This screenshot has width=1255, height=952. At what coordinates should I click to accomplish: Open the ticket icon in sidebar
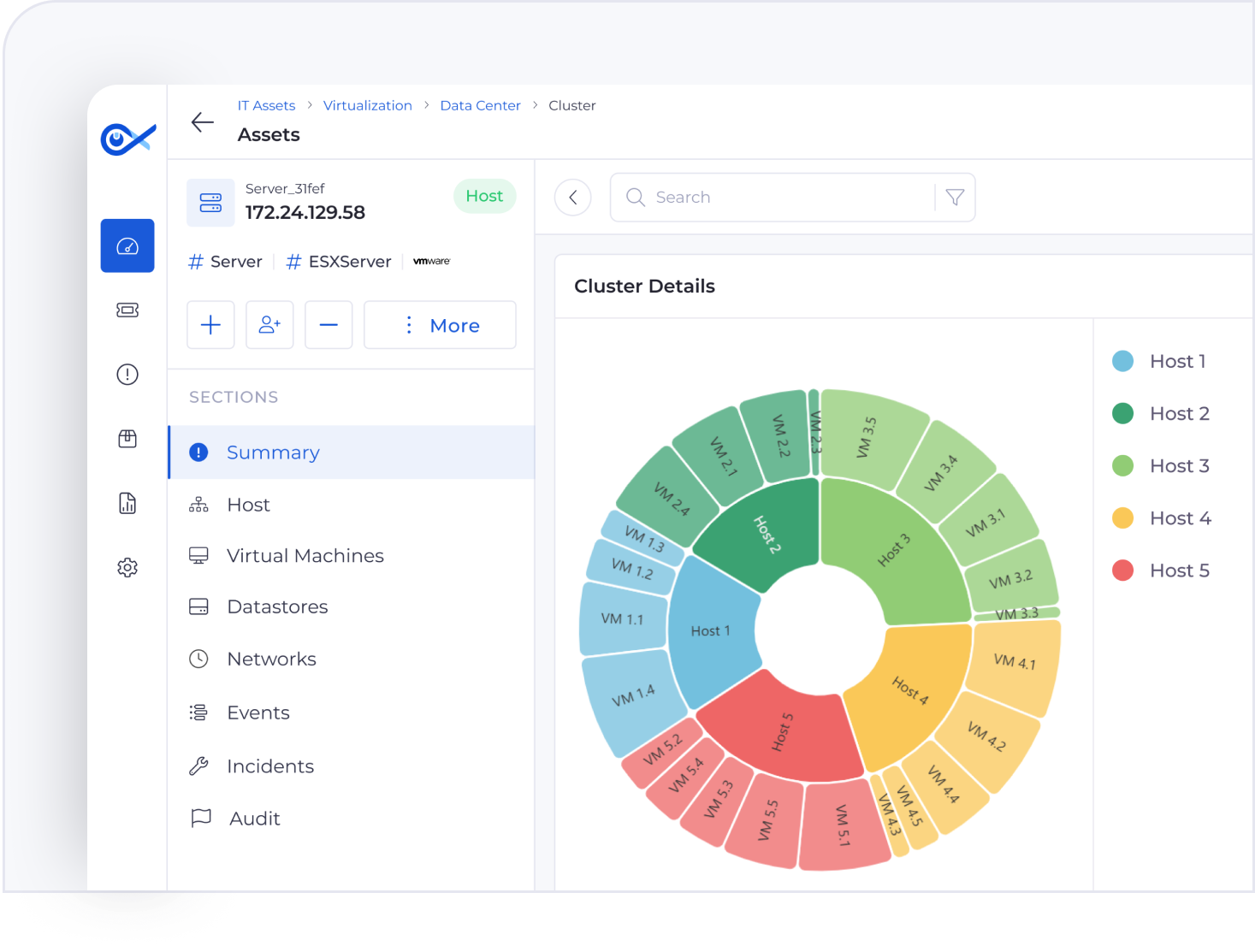127,310
